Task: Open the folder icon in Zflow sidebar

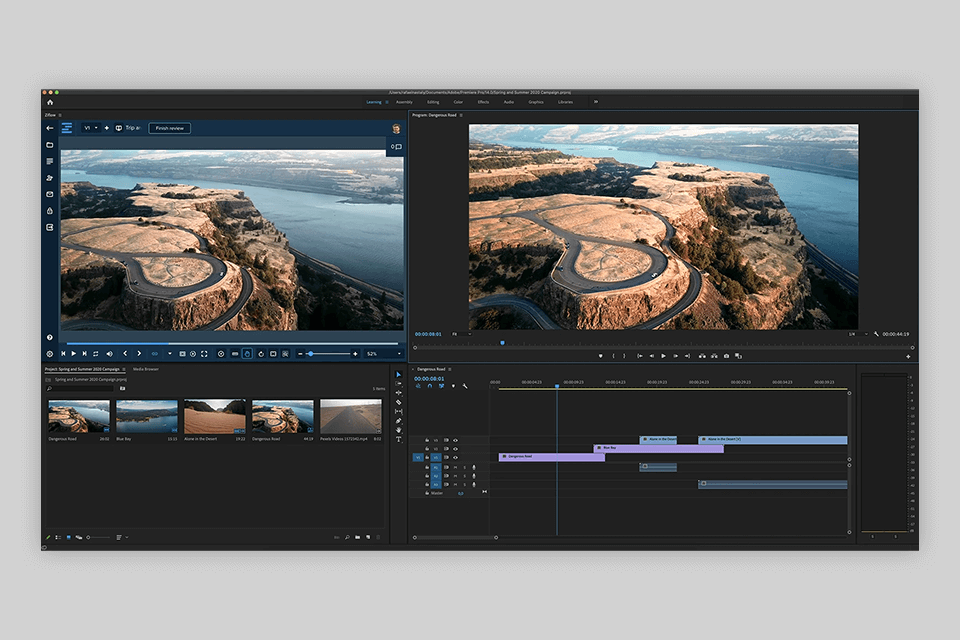Action: click(50, 145)
